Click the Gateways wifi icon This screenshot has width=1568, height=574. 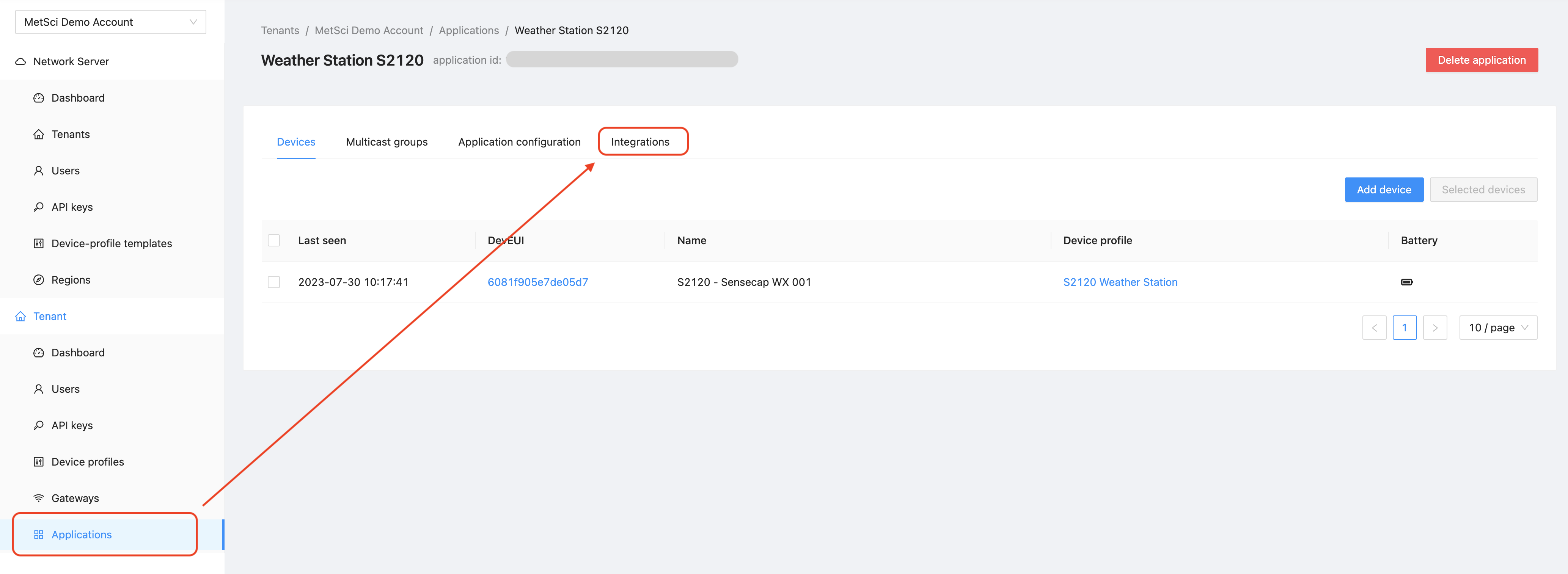click(38, 498)
